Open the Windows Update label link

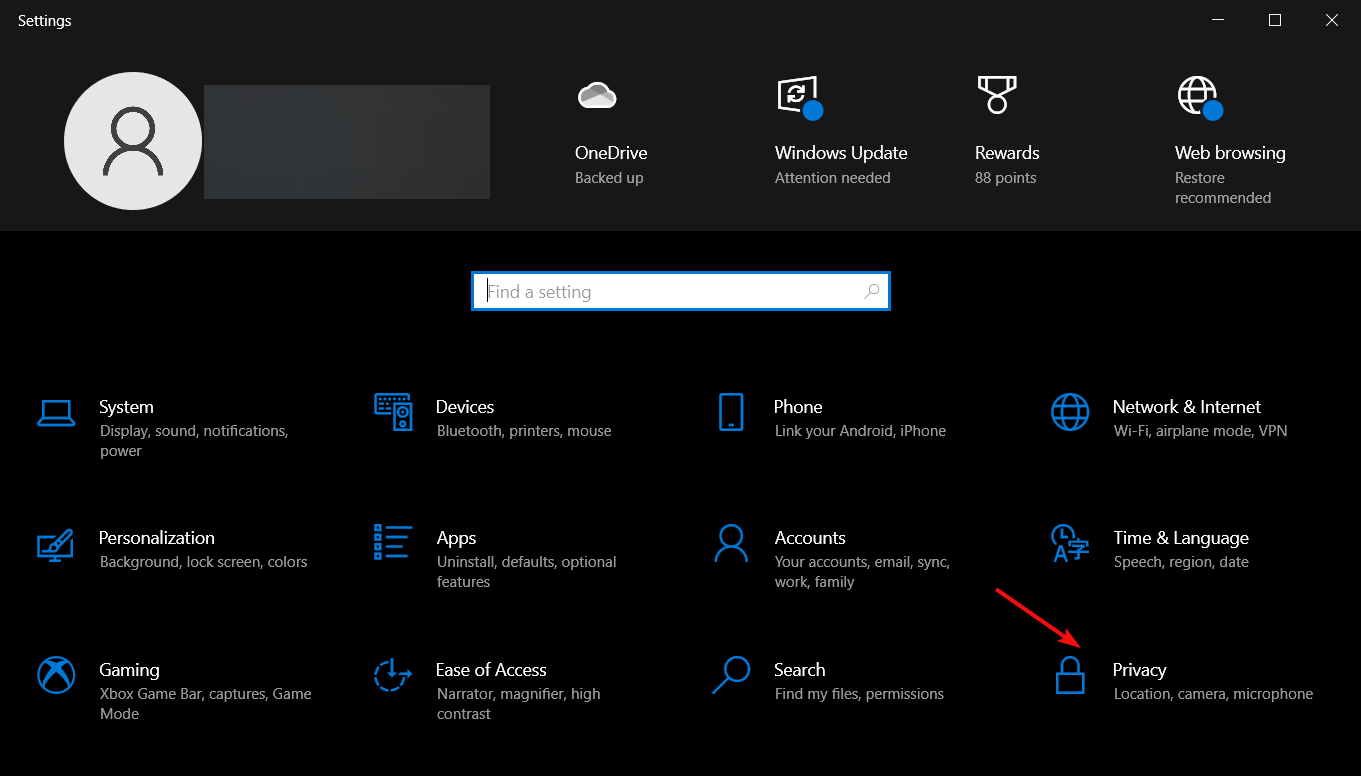click(x=841, y=153)
